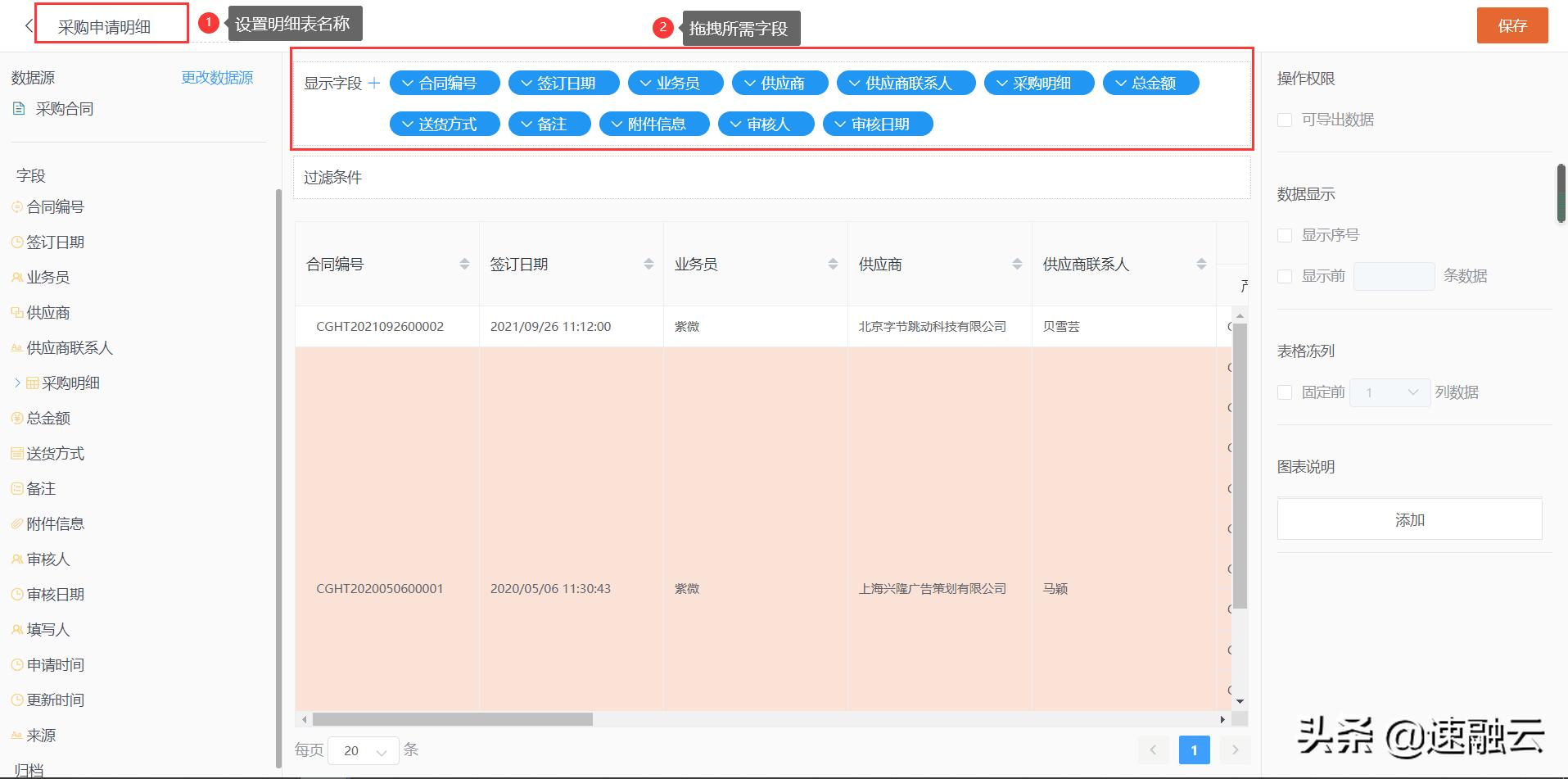This screenshot has width=1568, height=779.
Task: Click the clock icon beside 签订日期 field
Action: (x=16, y=242)
